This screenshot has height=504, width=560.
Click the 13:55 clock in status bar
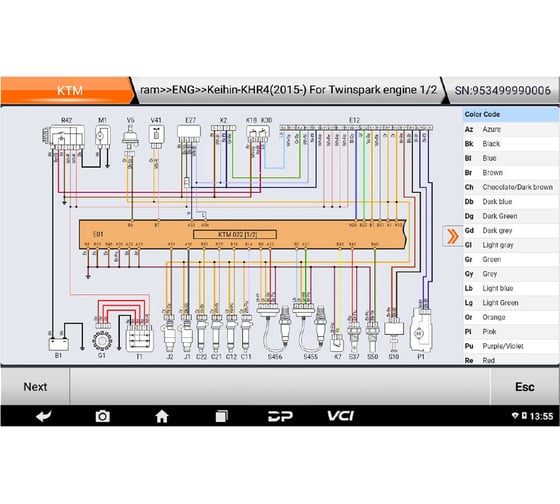[x=541, y=416]
